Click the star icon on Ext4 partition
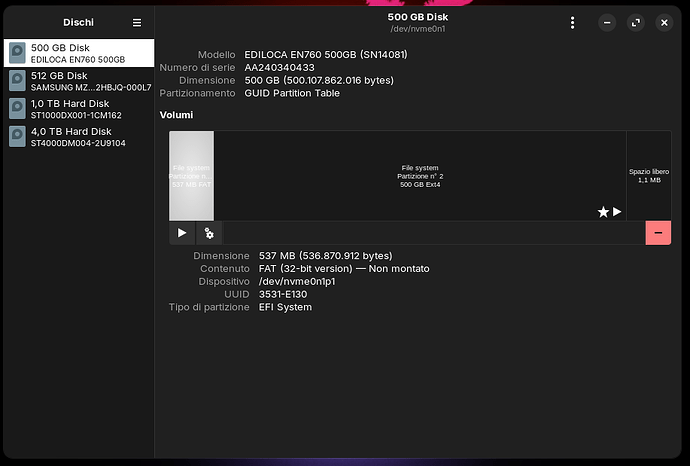Viewport: 690px width, 466px height. coord(603,212)
